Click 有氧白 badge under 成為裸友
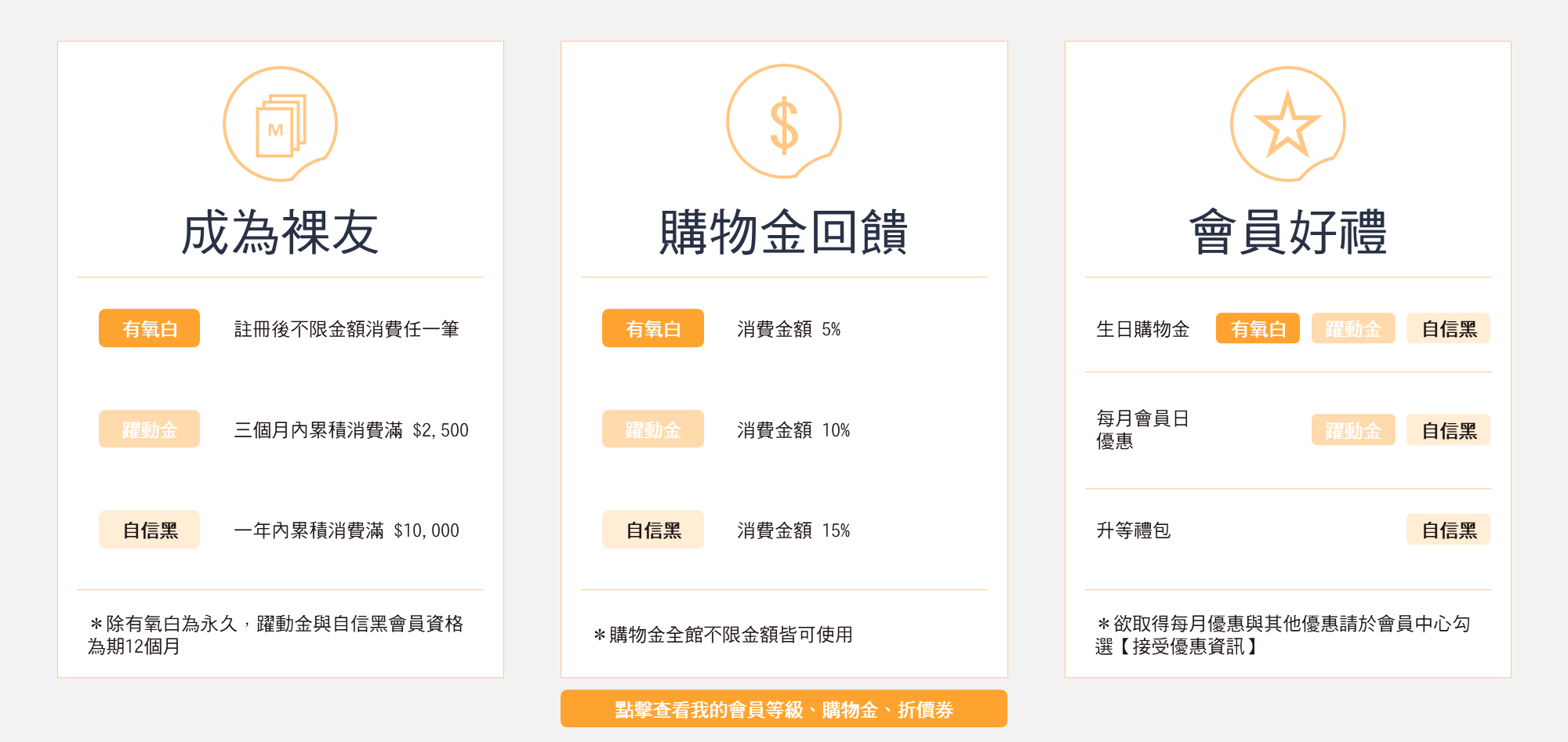 click(x=149, y=328)
